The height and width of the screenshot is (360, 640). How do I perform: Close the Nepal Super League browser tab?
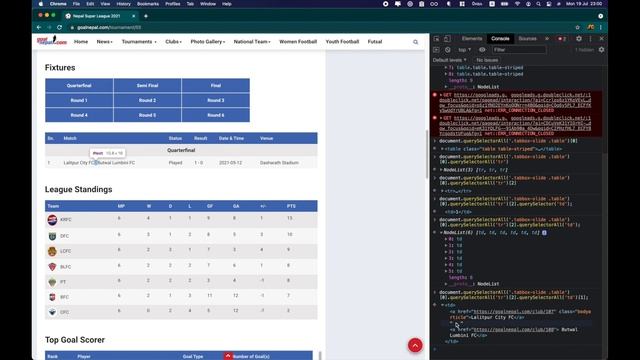click(x=133, y=16)
